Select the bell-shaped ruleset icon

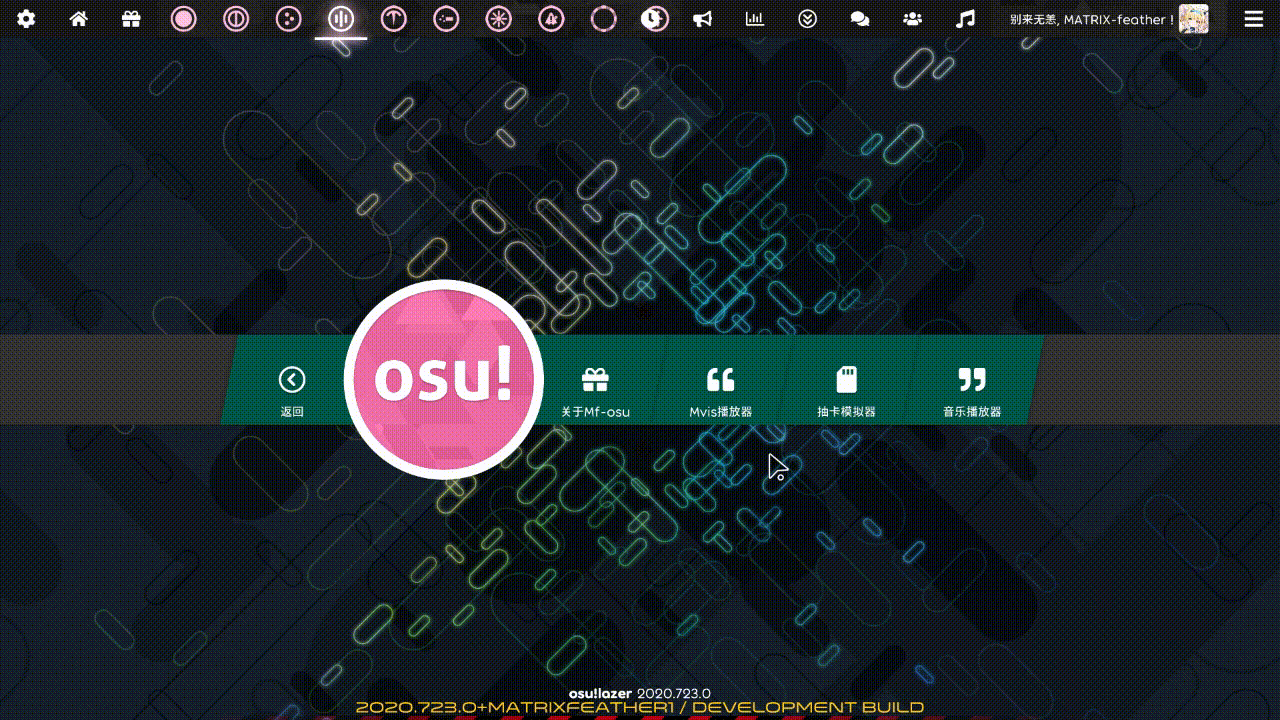550,19
